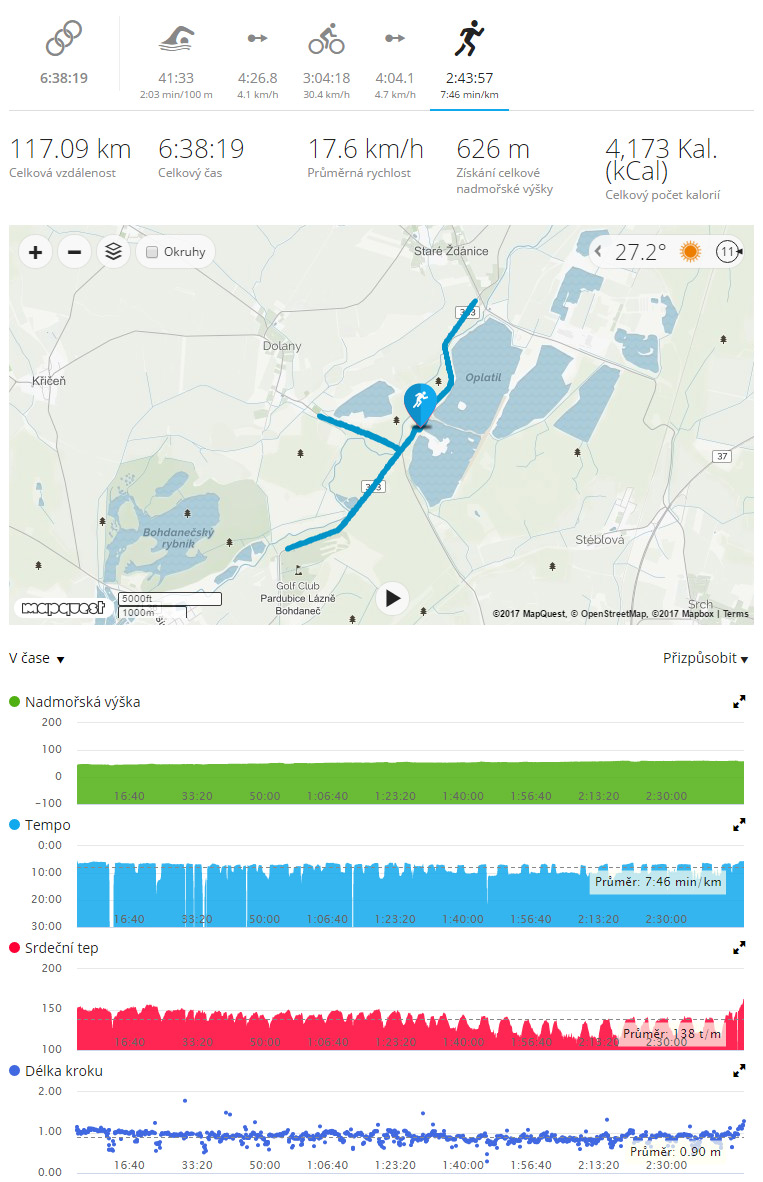Open the map Terms link

735,614
